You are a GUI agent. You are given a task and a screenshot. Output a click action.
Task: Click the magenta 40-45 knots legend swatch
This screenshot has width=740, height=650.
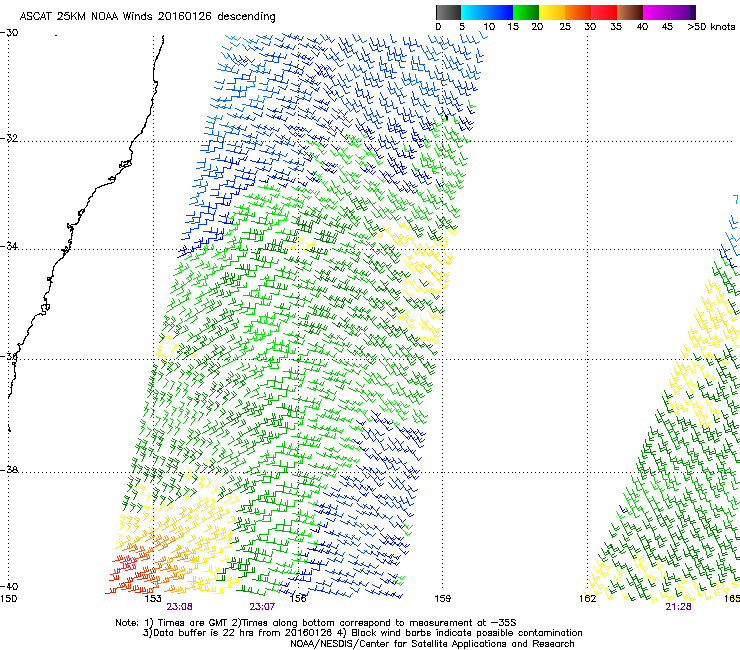(x=656, y=12)
